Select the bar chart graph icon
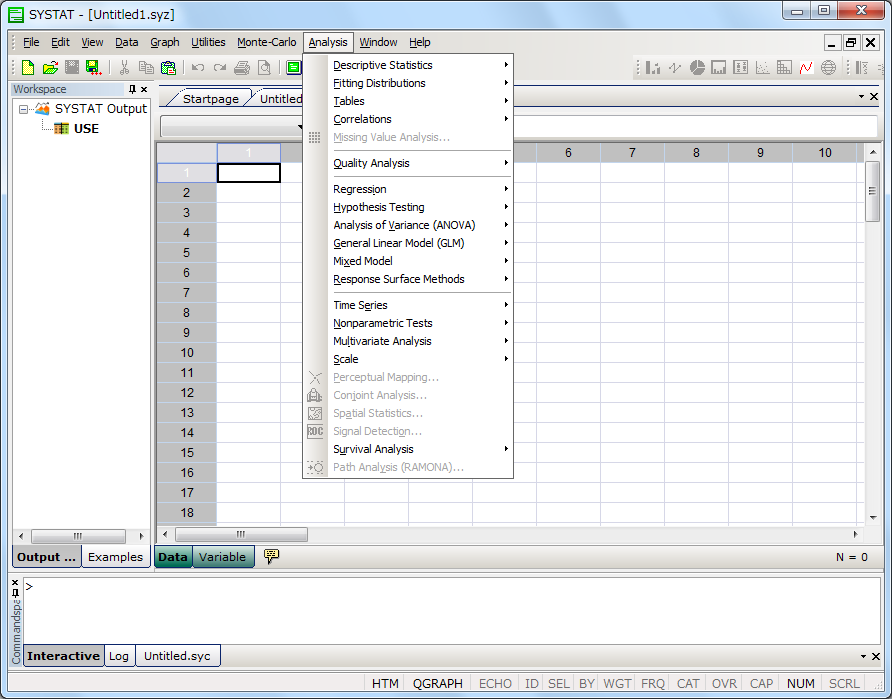Image resolution: width=892 pixels, height=699 pixels. (x=653, y=68)
